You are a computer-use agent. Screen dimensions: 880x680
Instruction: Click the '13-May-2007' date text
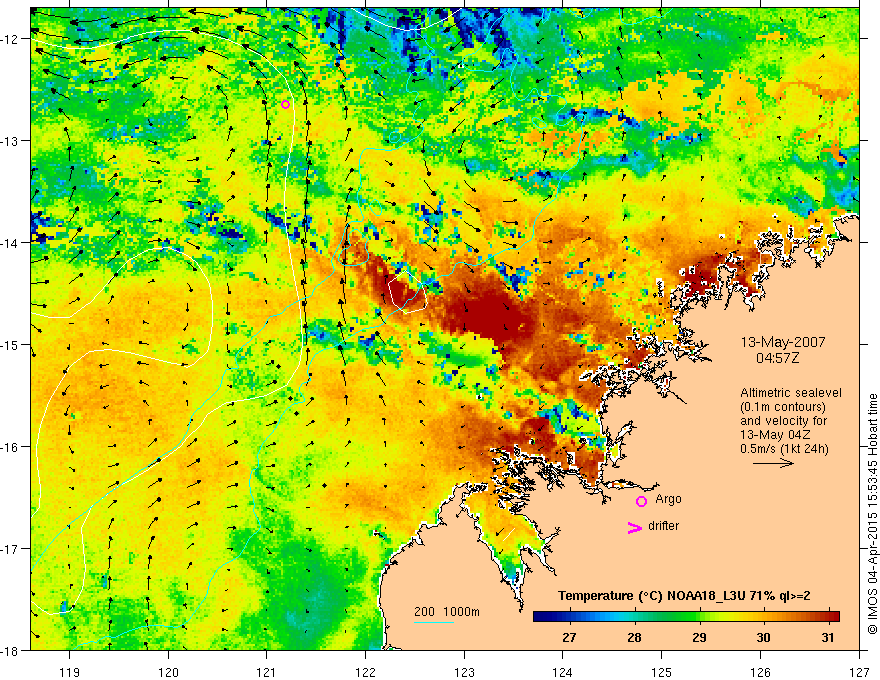coord(783,342)
